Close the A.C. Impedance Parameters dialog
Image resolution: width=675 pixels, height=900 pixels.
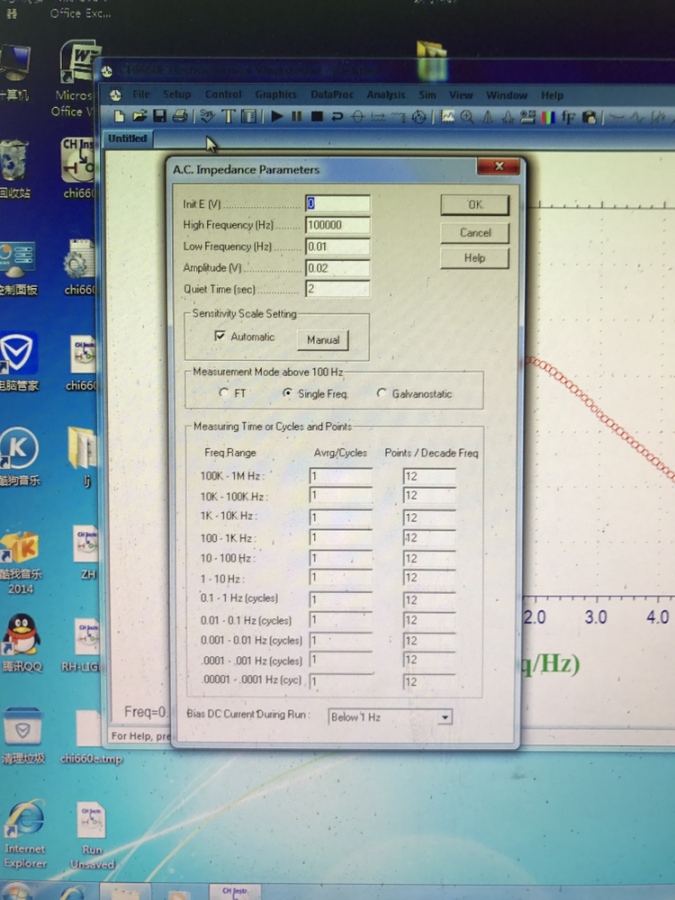pos(499,166)
